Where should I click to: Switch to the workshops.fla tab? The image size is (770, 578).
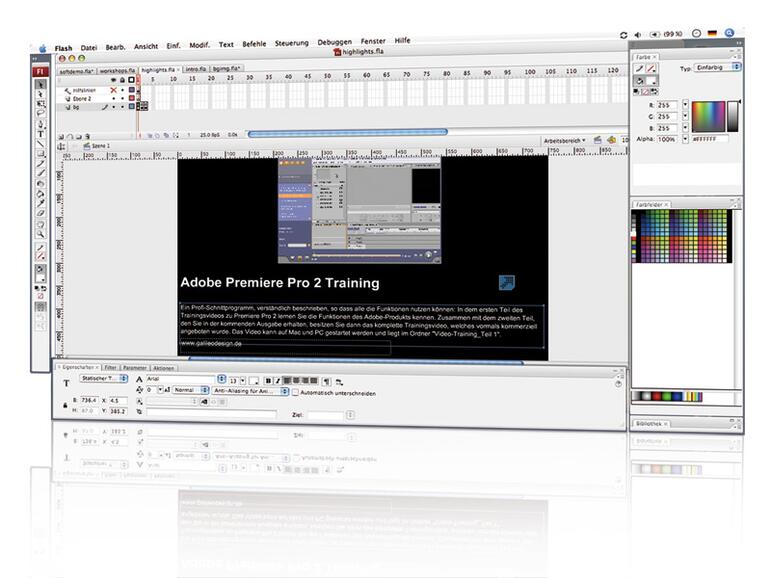(117, 71)
